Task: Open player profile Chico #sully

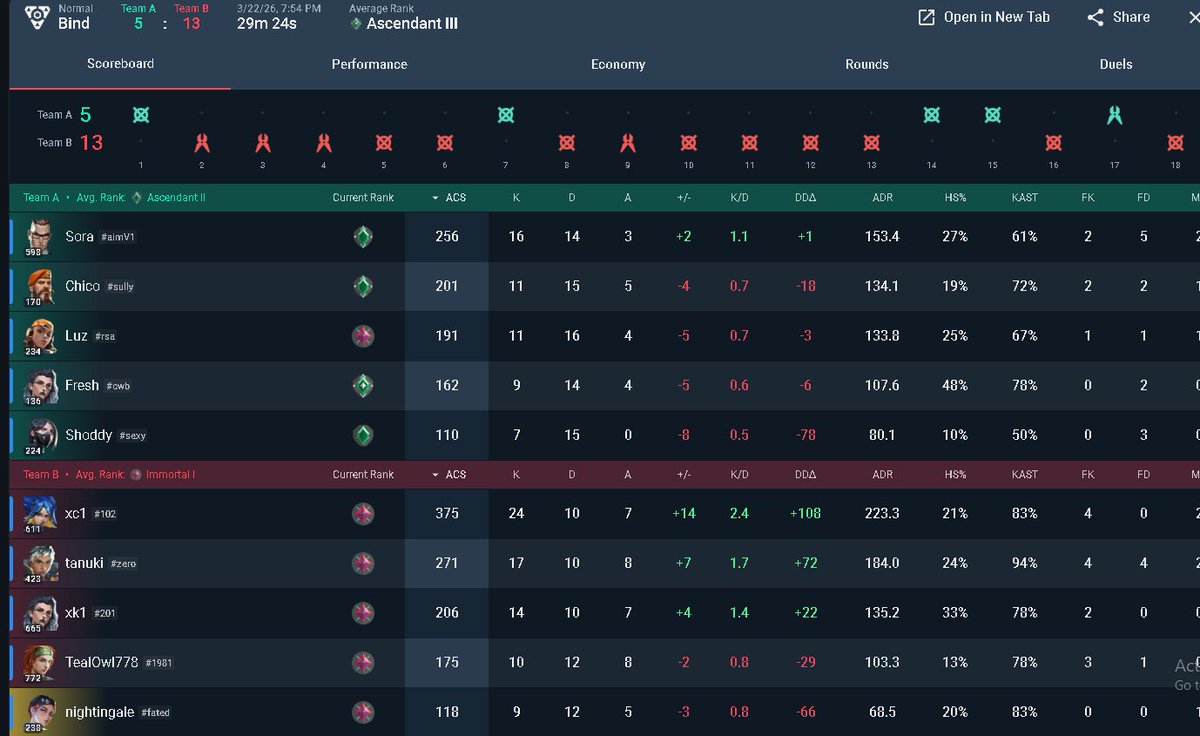Action: (100, 286)
